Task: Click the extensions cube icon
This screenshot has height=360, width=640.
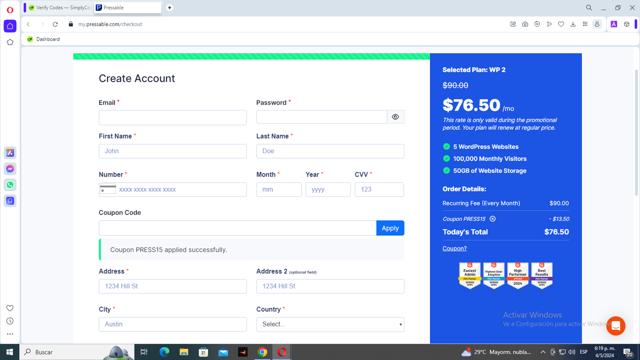Action: pyautogui.click(x=627, y=24)
